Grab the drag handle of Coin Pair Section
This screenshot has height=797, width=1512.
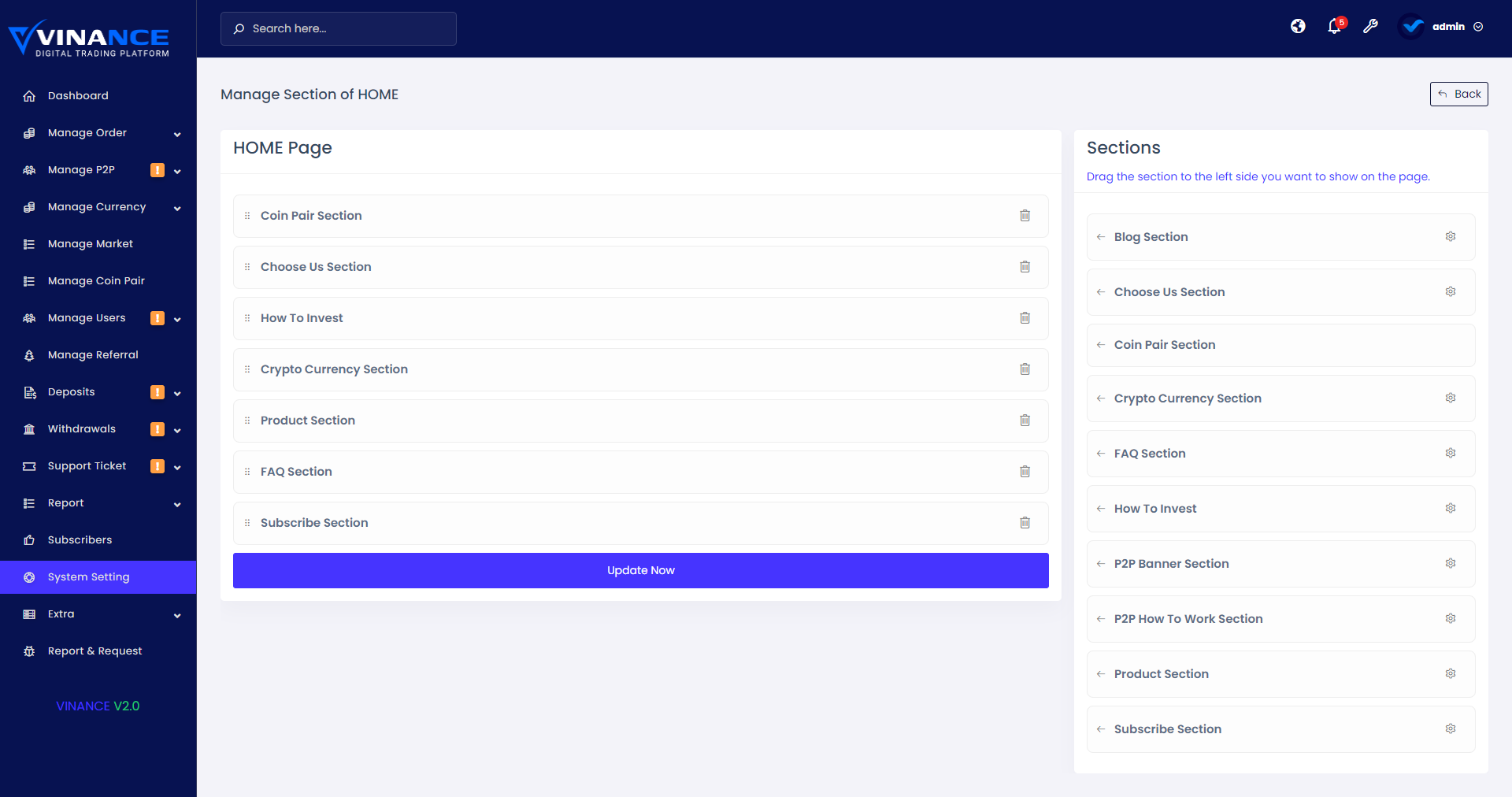point(247,216)
